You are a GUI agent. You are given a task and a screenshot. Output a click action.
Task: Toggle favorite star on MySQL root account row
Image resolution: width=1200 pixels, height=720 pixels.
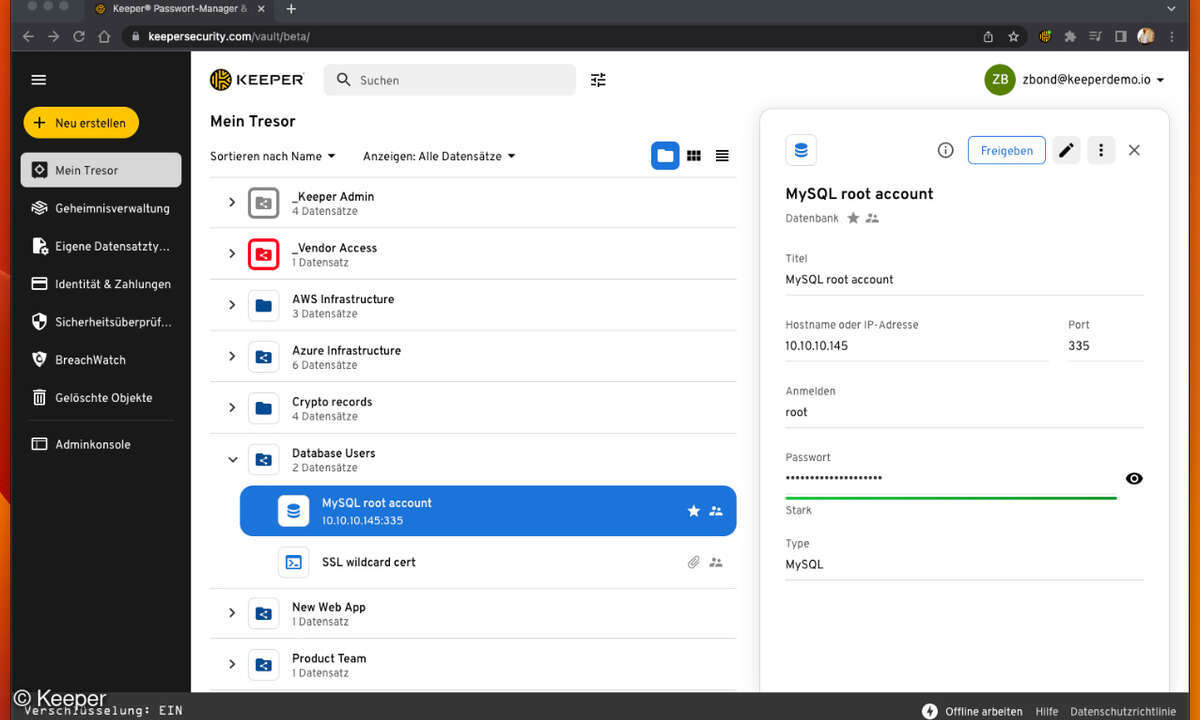(694, 511)
